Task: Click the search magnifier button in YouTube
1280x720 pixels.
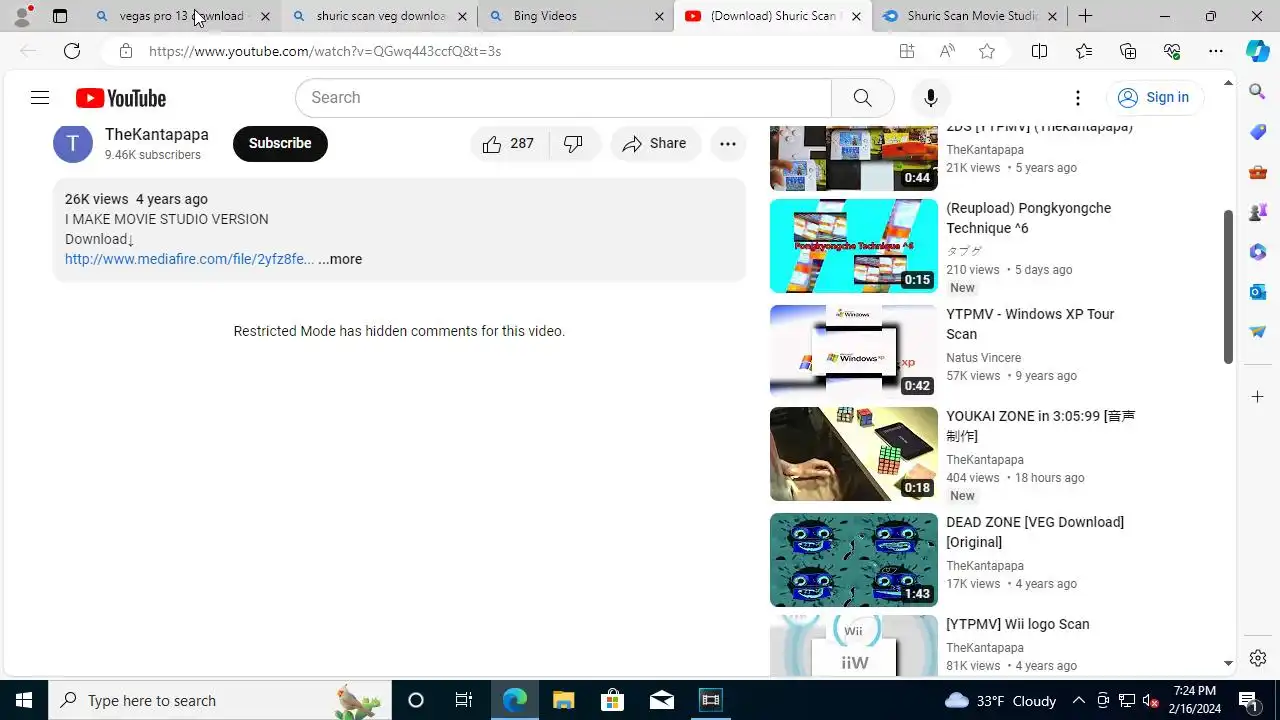Action: point(862,97)
